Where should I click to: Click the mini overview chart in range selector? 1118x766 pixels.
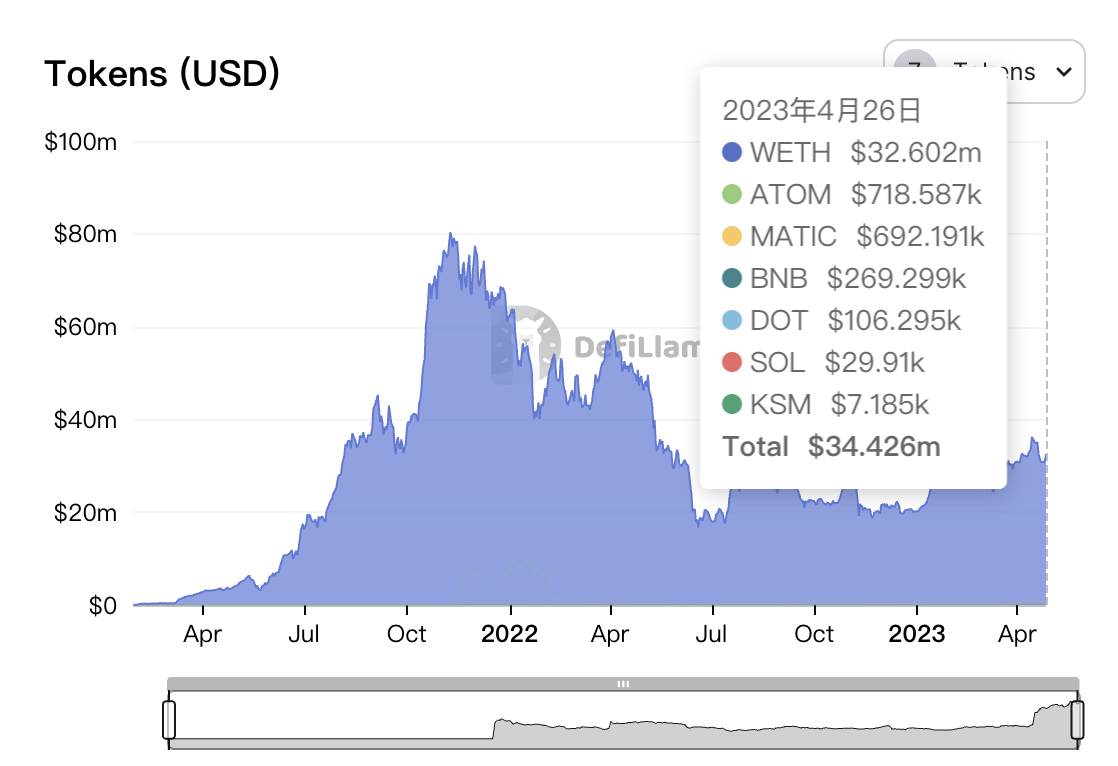click(623, 720)
